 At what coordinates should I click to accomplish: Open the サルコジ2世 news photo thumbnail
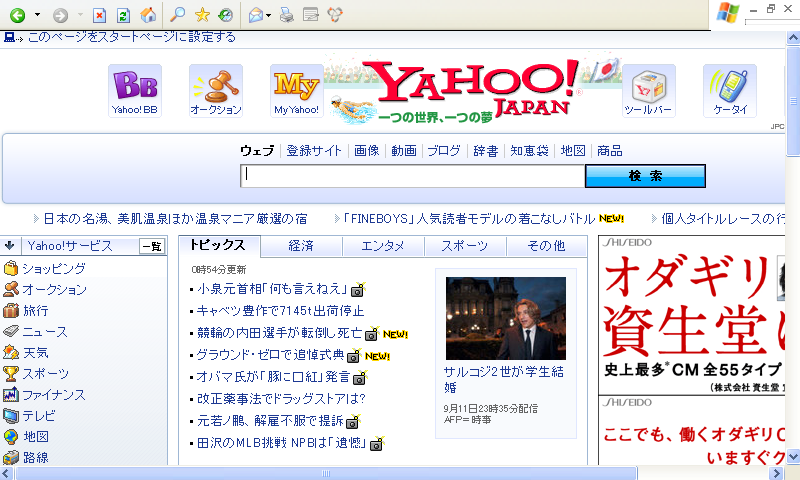tap(506, 318)
